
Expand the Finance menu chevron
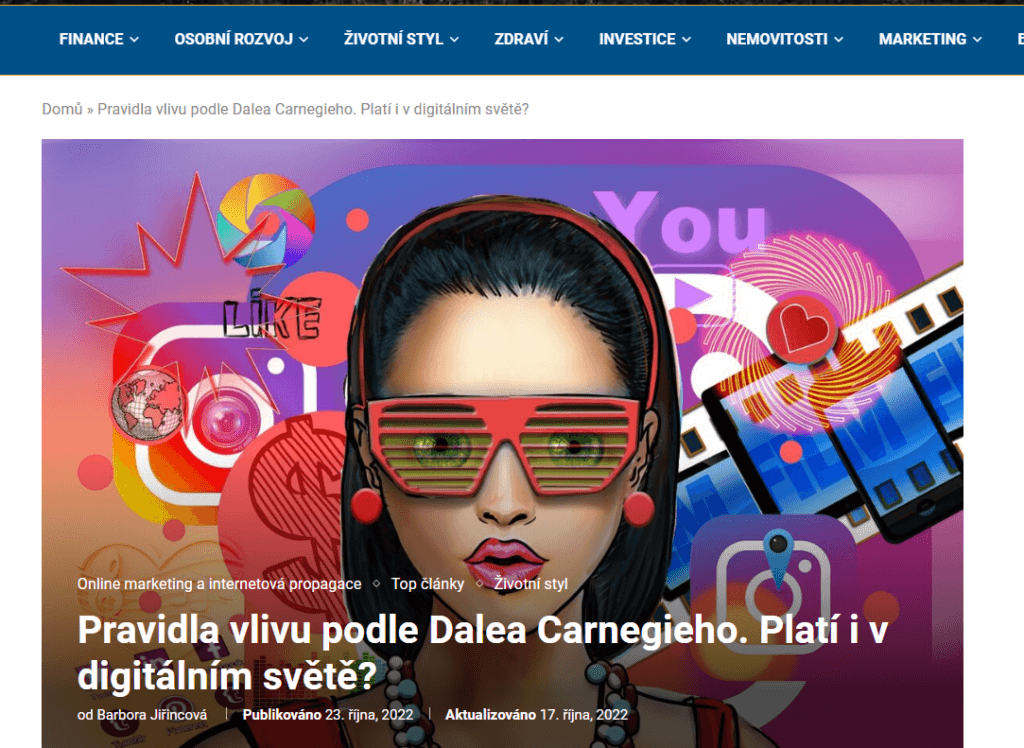[134, 40]
